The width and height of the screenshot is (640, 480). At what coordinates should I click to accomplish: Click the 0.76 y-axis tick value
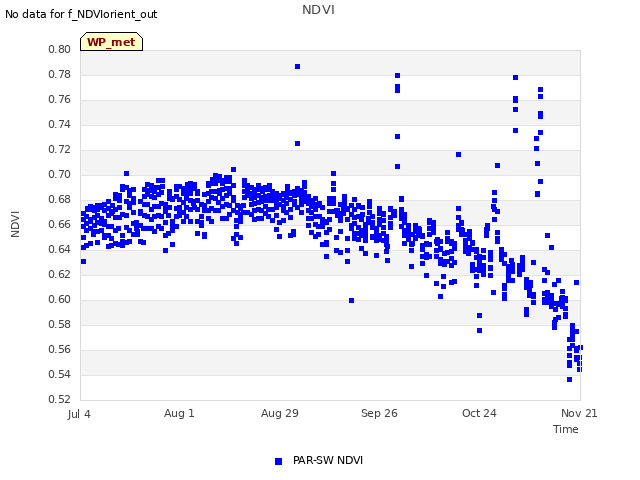point(60,100)
